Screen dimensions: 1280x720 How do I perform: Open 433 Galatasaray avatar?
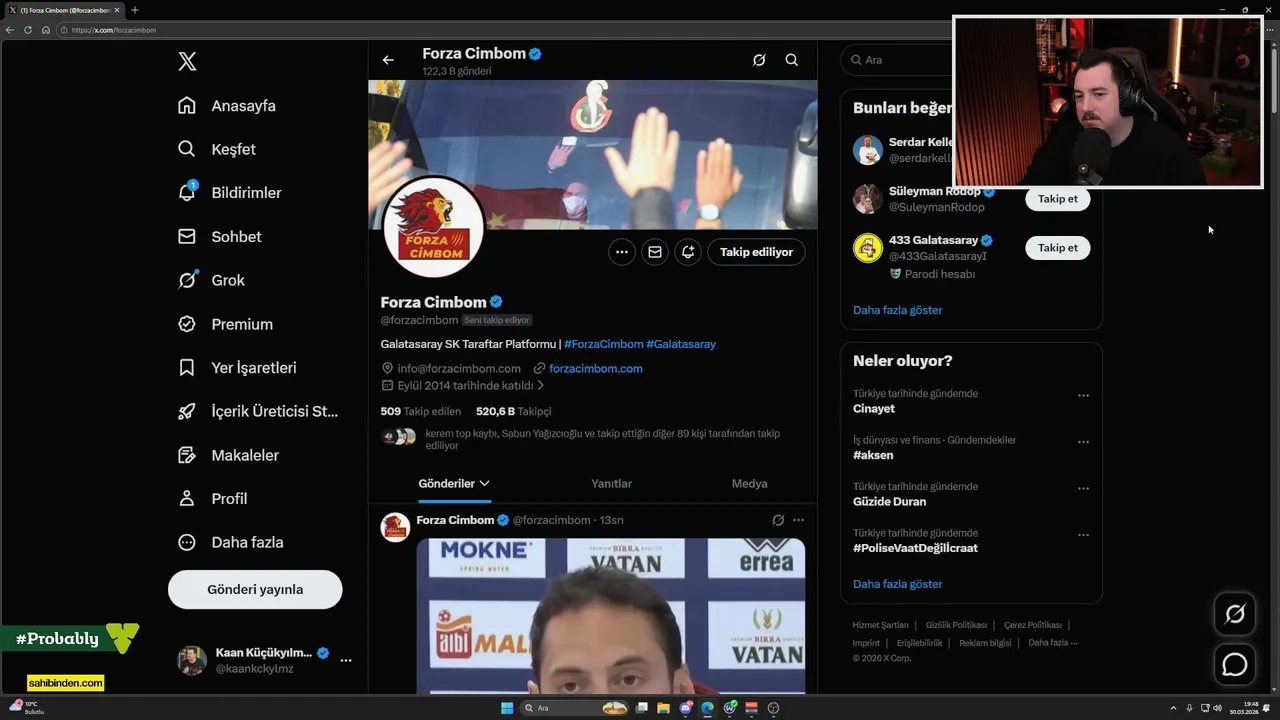[868, 248]
